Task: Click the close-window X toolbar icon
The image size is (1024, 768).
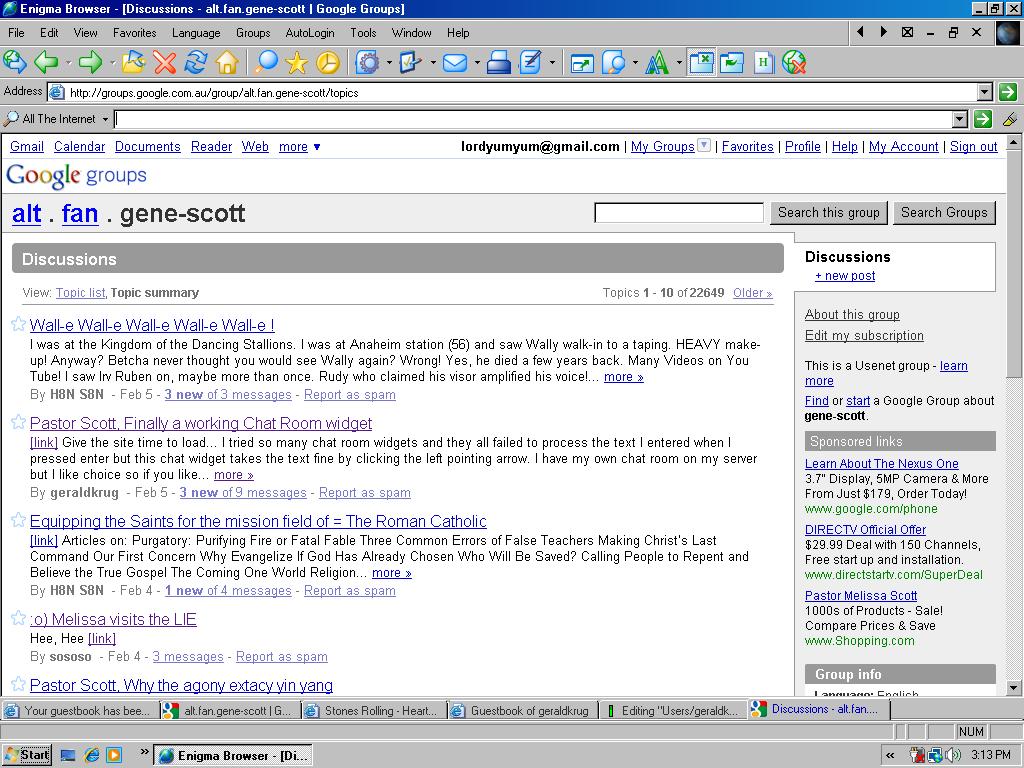Action: pyautogui.click(x=701, y=63)
